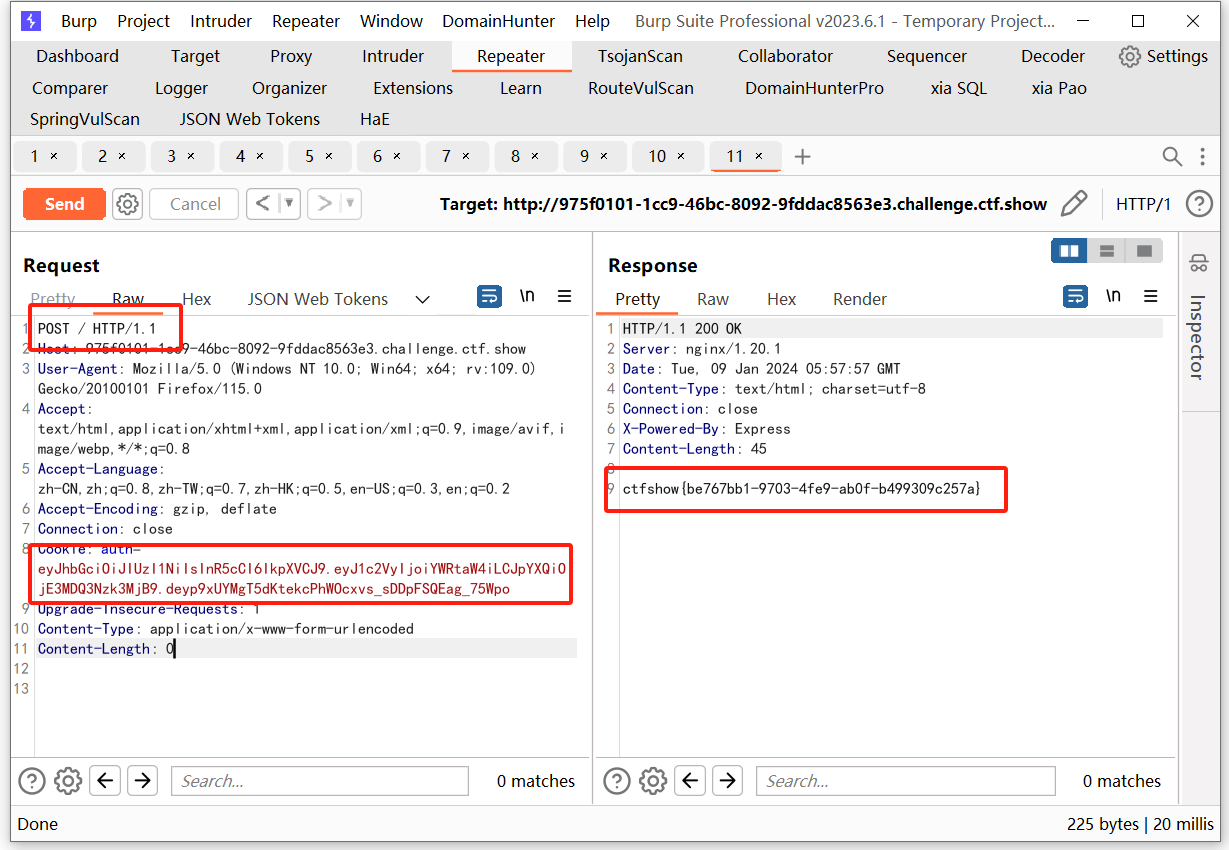Open Request search help question icon
This screenshot has width=1229, height=850.
click(32, 781)
